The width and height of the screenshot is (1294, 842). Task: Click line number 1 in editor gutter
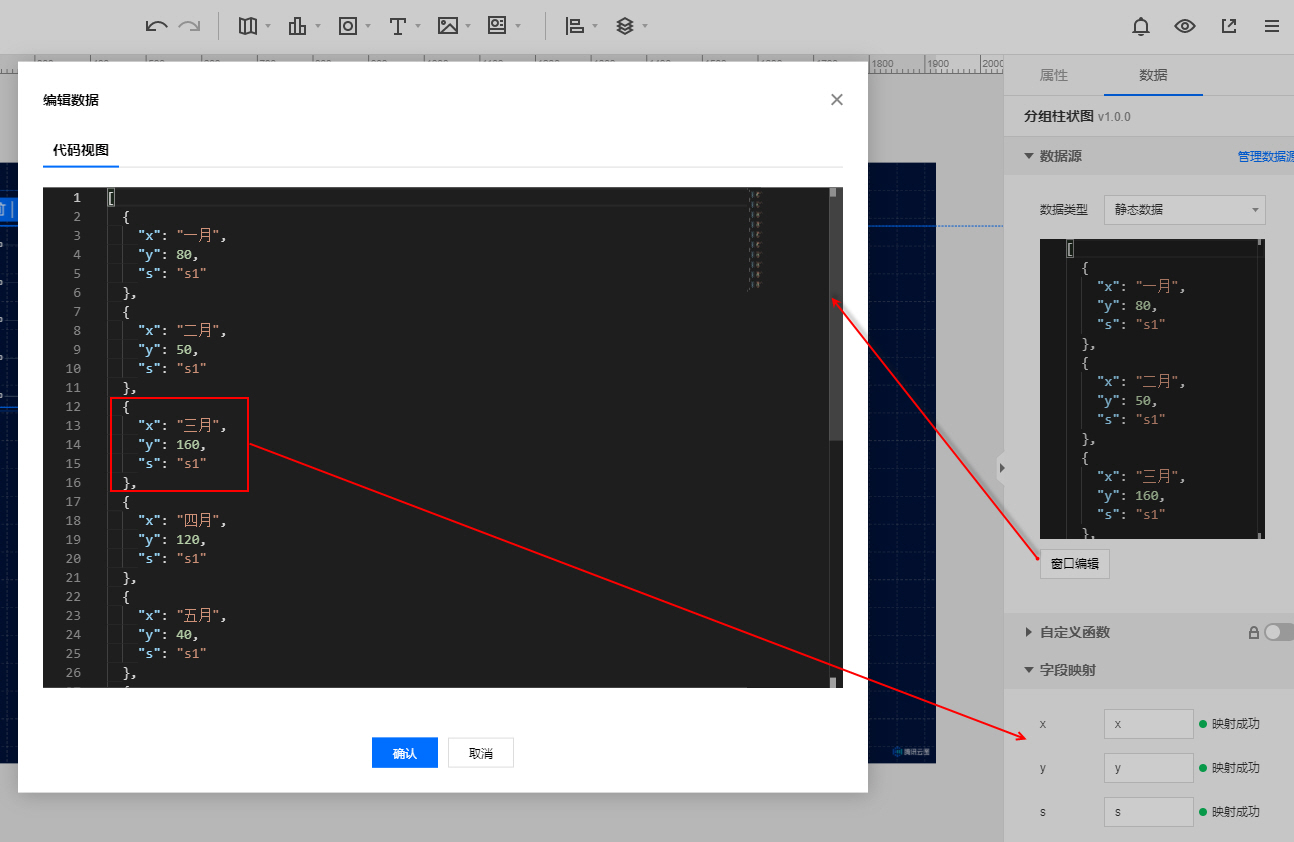tap(77, 197)
